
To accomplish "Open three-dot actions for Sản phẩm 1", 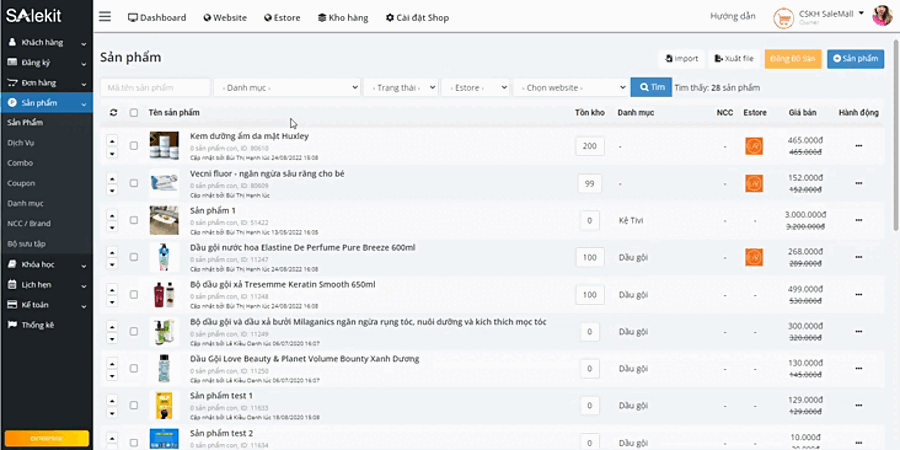I will (857, 220).
